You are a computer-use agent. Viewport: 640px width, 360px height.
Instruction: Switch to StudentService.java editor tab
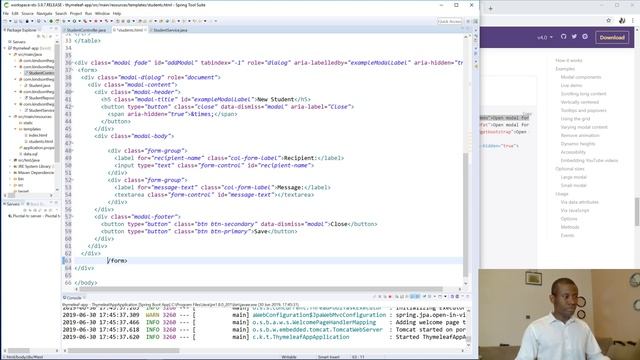(x=169, y=30)
